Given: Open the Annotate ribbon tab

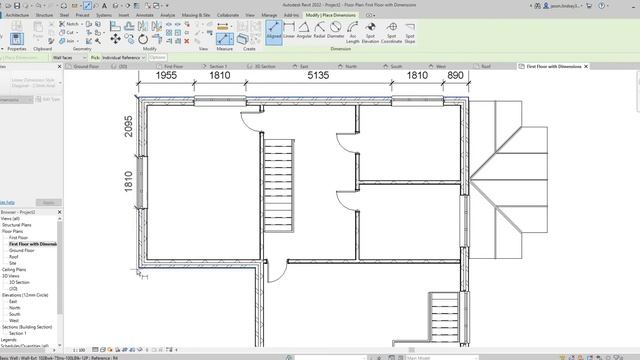Looking at the screenshot, I should click(x=144, y=15).
